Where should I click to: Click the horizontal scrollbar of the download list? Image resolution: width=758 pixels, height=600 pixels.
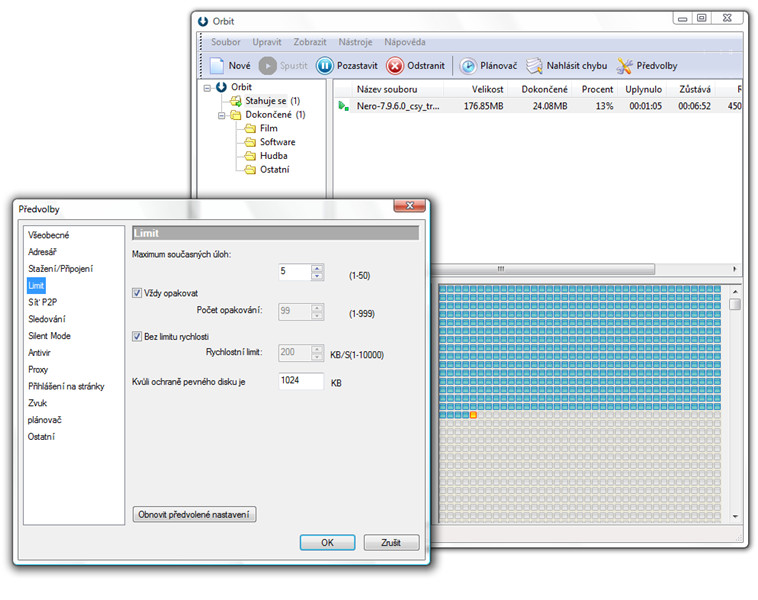pos(544,269)
